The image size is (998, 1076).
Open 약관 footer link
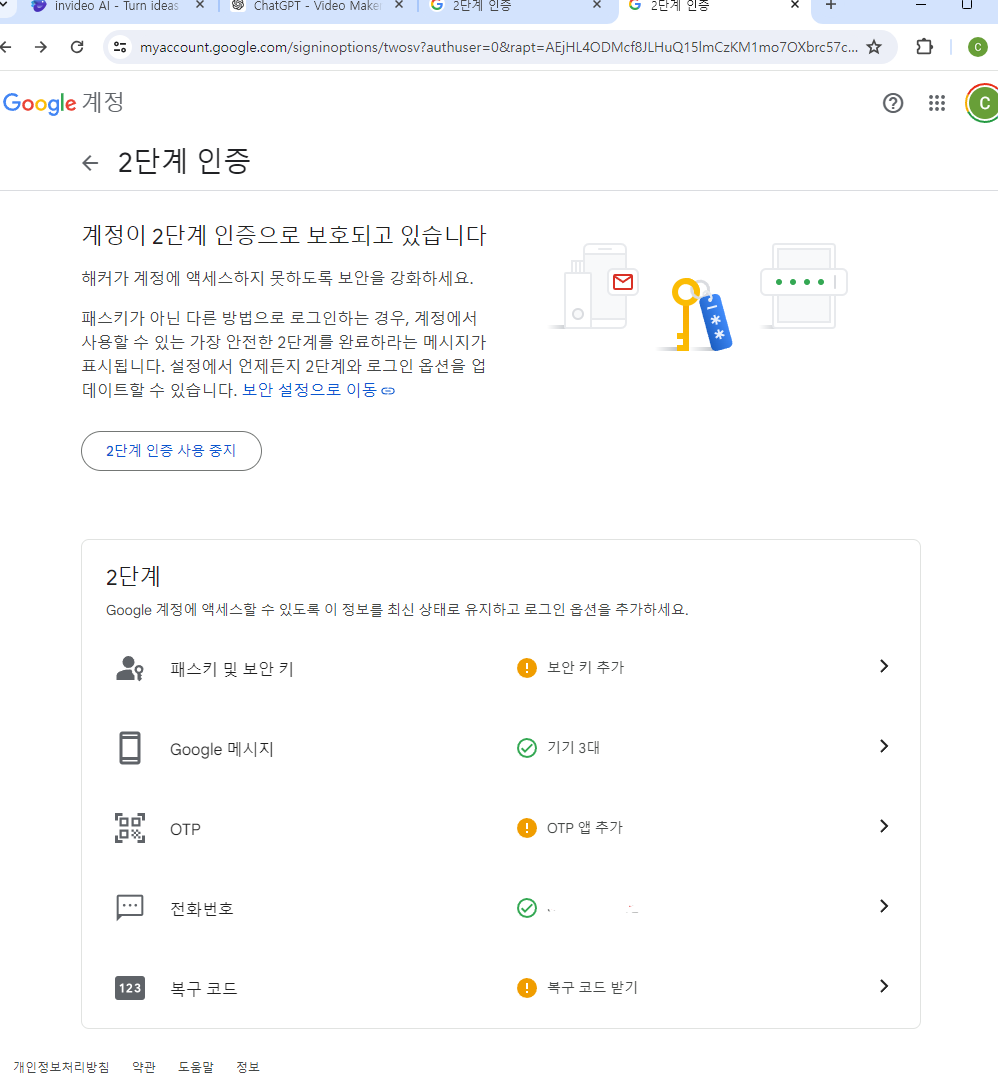pyautogui.click(x=144, y=1067)
